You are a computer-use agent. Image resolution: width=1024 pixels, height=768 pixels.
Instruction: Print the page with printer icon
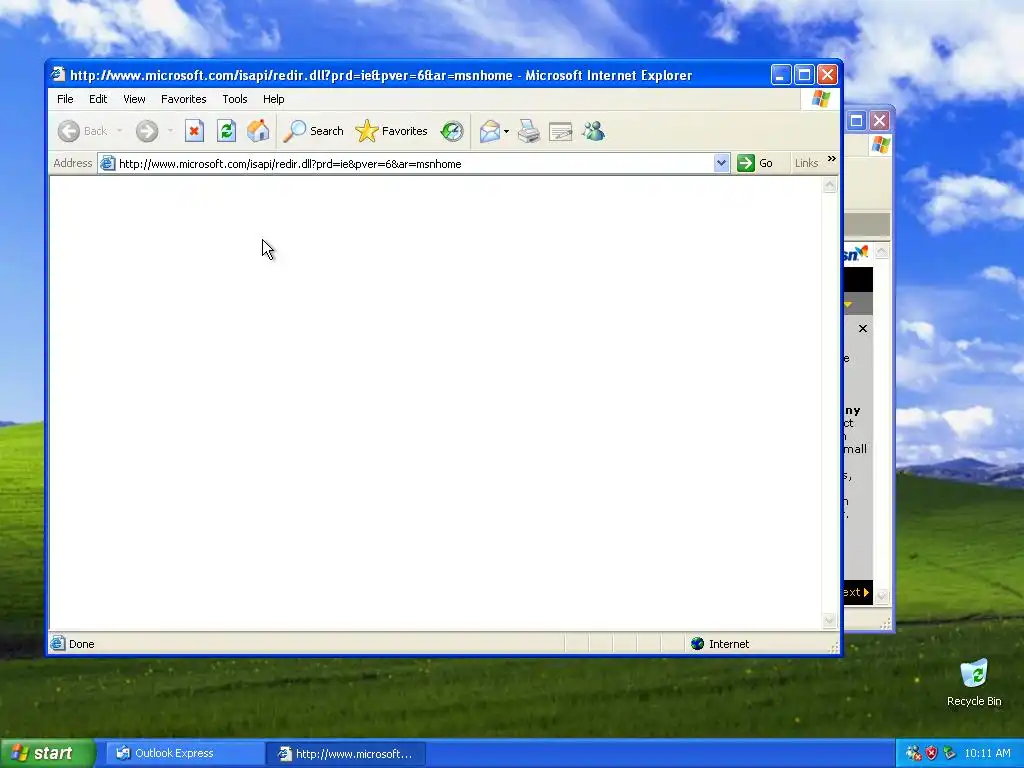point(529,131)
